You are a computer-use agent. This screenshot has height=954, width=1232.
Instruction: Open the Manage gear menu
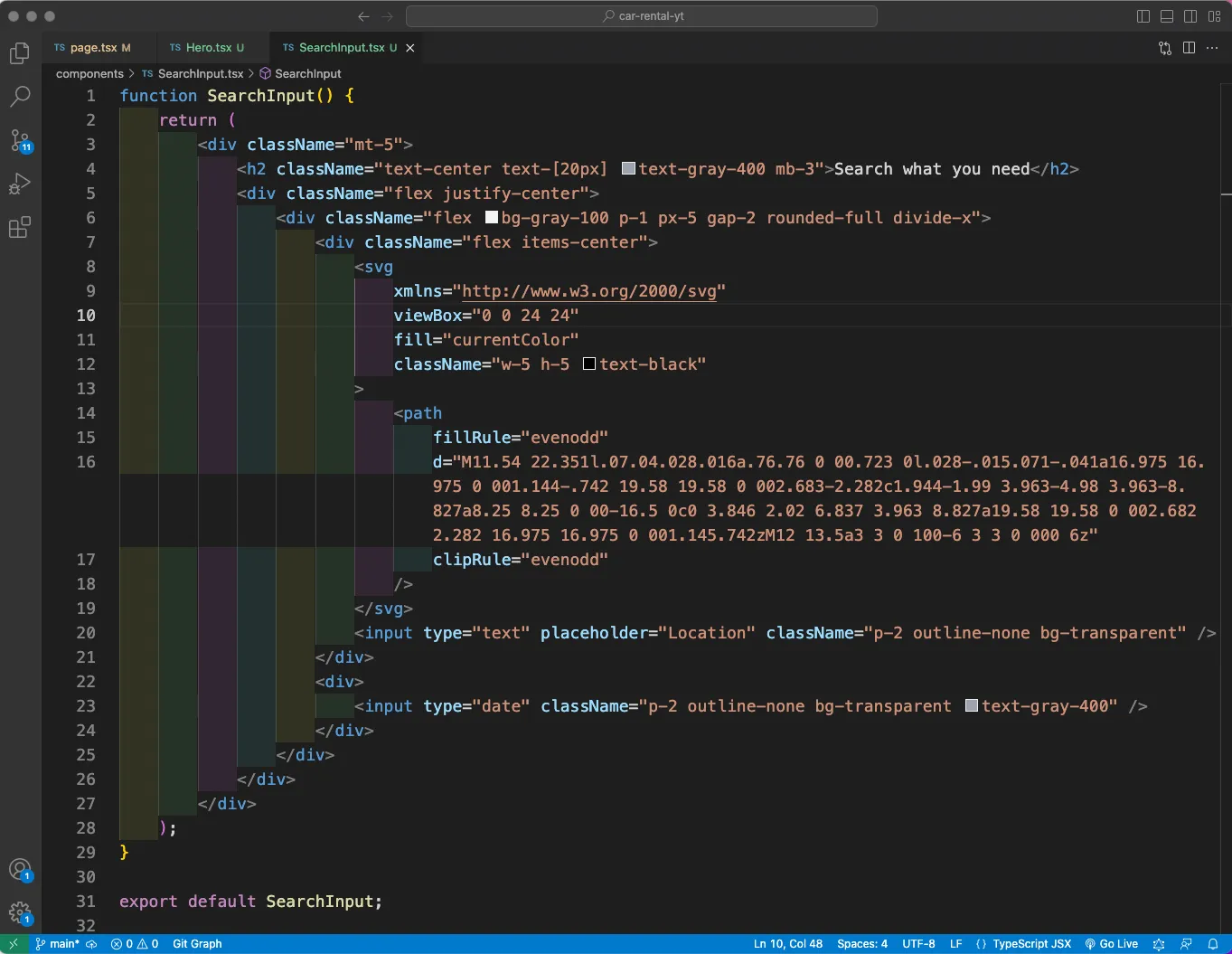tap(20, 912)
